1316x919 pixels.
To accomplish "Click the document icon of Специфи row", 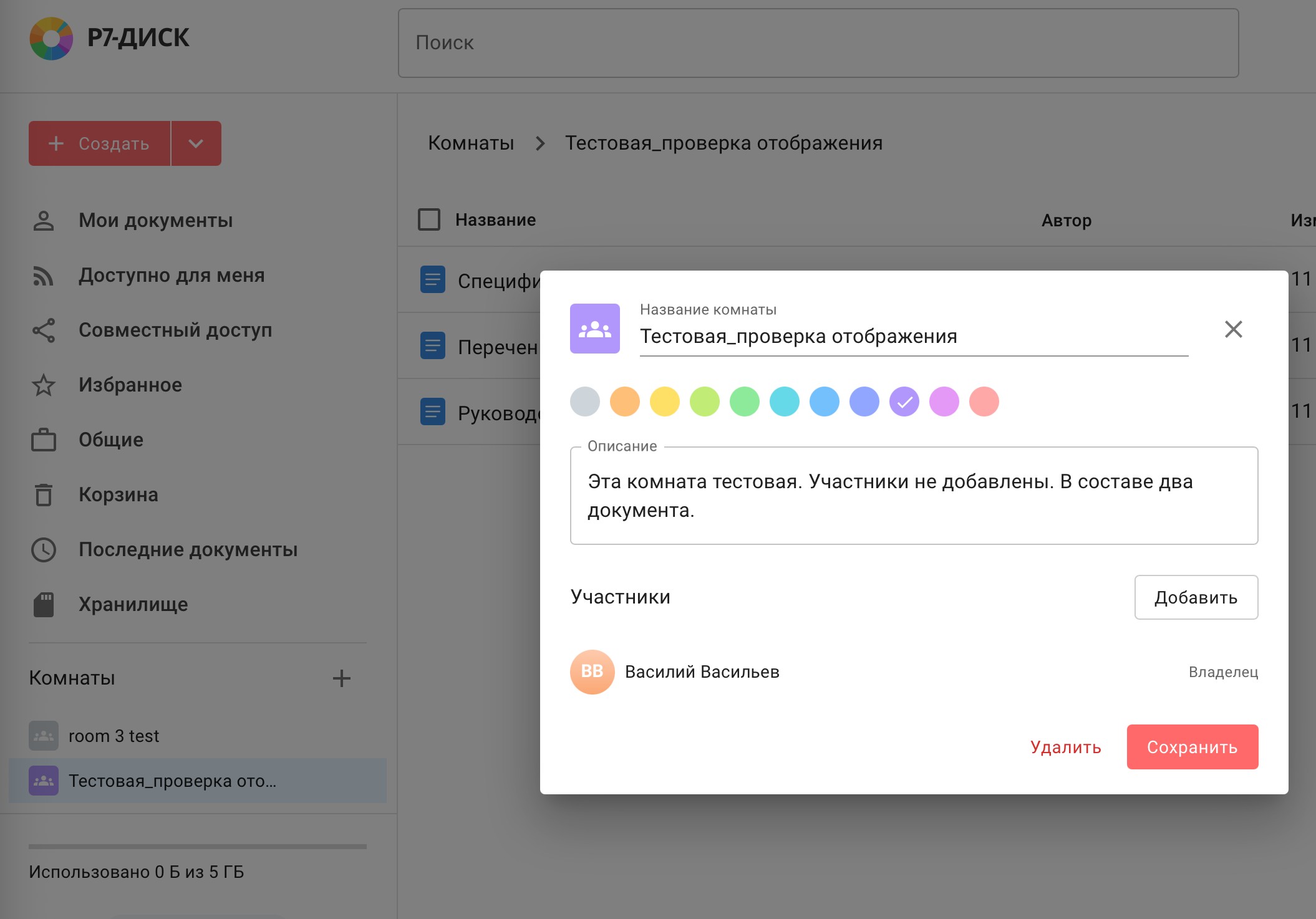I will click(433, 279).
